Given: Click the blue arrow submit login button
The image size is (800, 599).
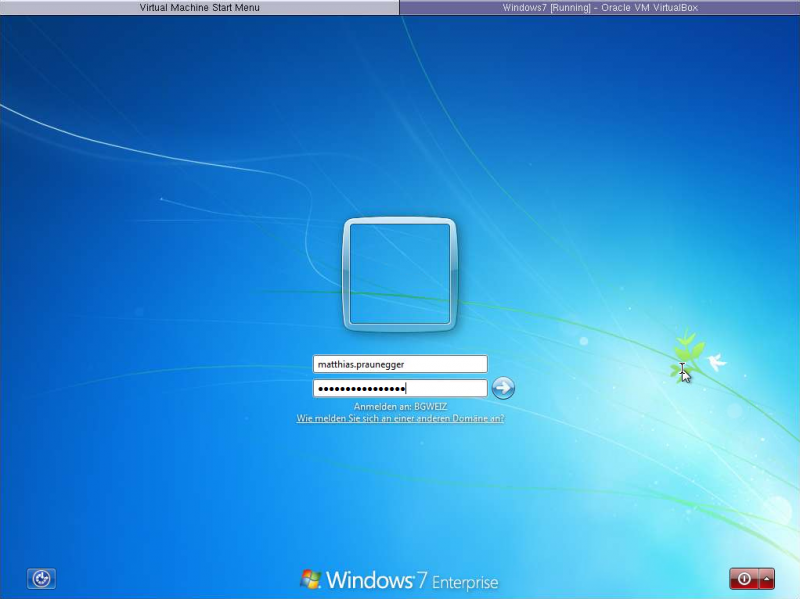Looking at the screenshot, I should [503, 388].
